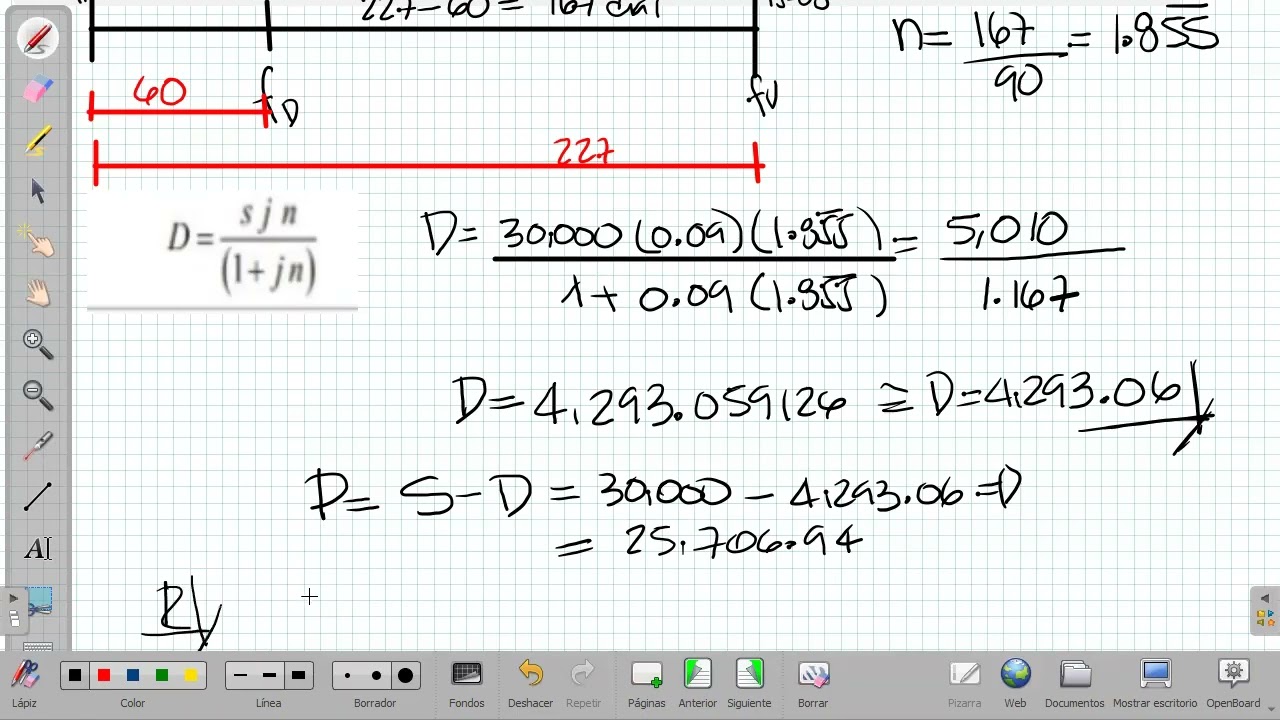
Task: Click the inserted D = sjn/(1+jn) formula image
Action: point(223,249)
